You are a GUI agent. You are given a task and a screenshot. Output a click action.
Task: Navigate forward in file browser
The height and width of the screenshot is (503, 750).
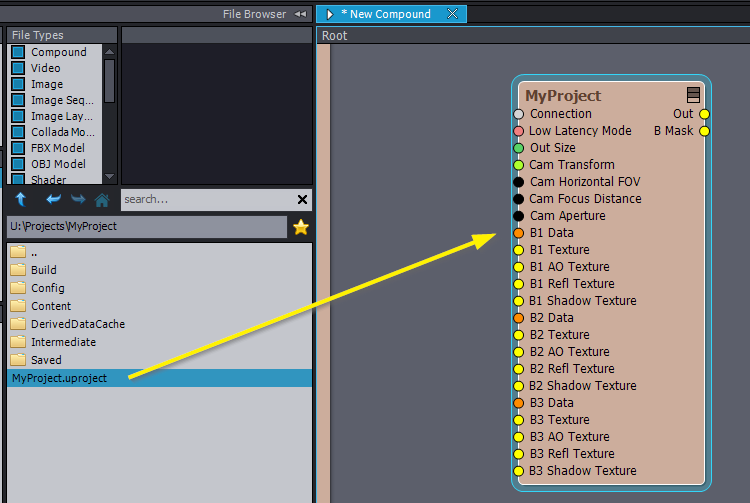pyautogui.click(x=78, y=199)
